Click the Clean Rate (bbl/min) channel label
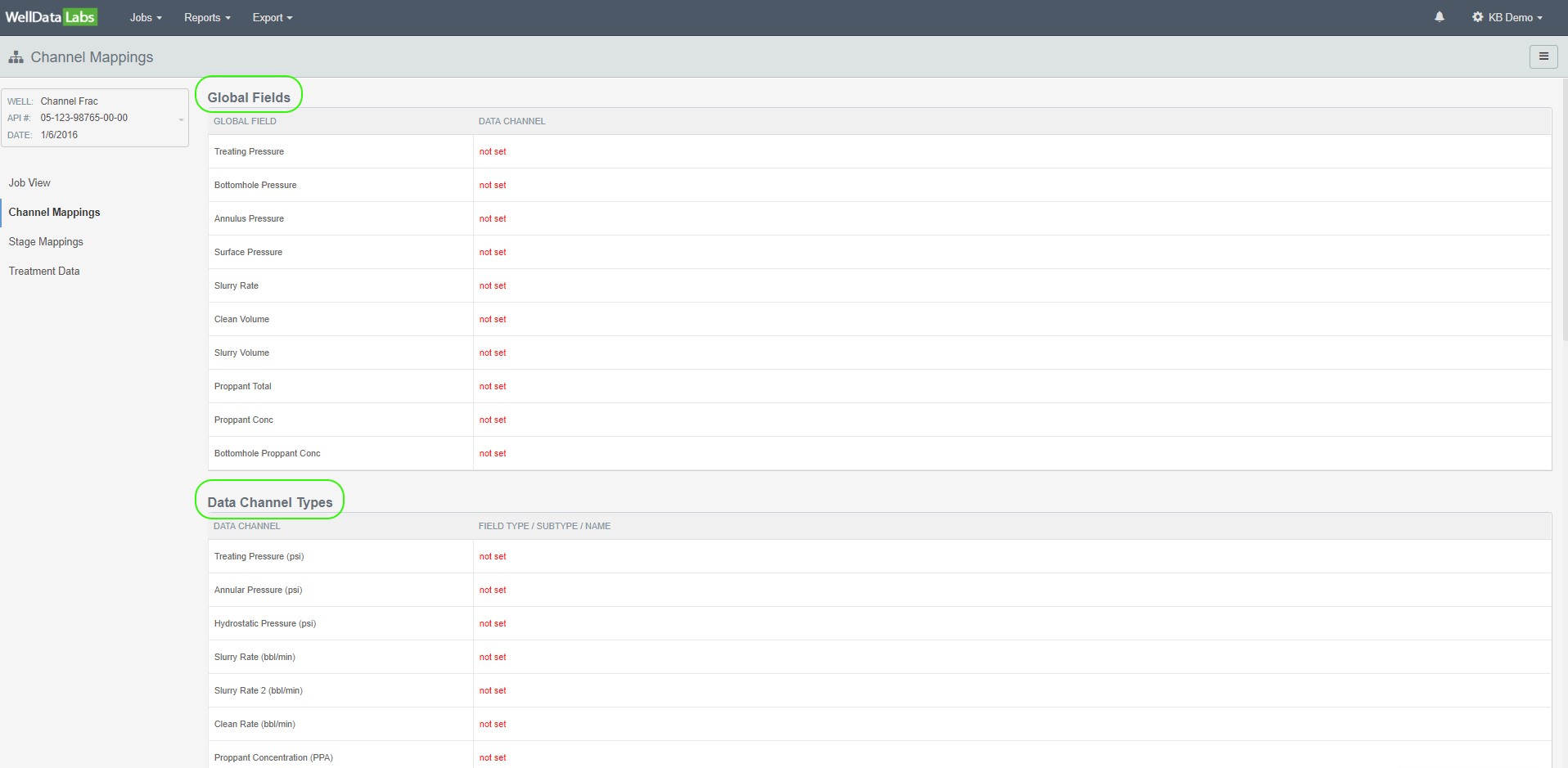Image resolution: width=1568 pixels, height=768 pixels. click(x=255, y=724)
